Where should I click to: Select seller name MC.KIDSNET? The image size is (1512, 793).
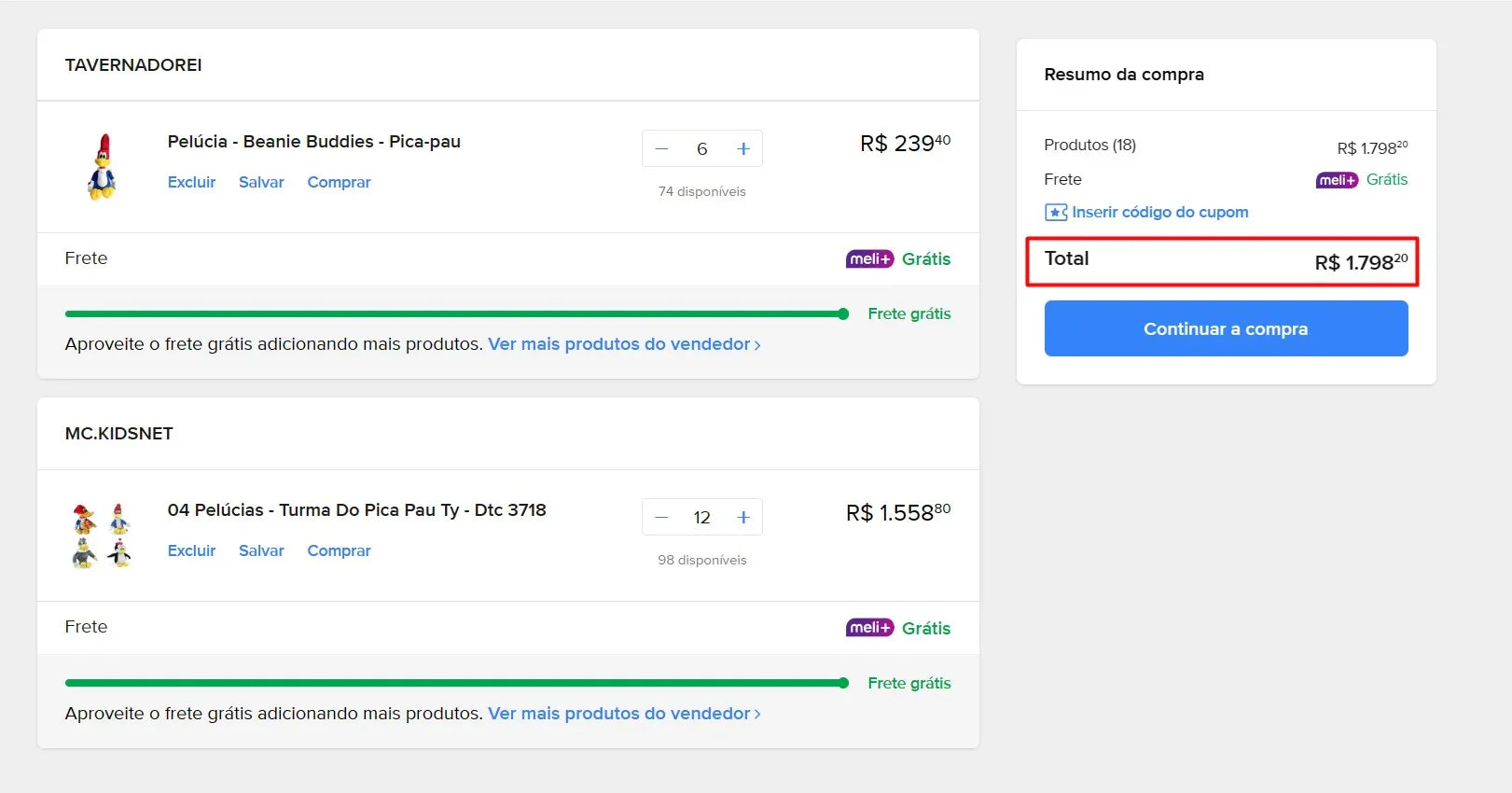point(118,434)
